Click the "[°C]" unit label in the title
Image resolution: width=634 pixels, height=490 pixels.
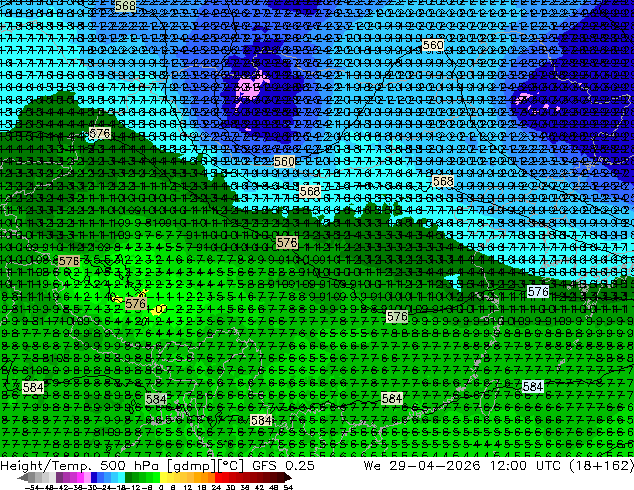click(x=228, y=466)
